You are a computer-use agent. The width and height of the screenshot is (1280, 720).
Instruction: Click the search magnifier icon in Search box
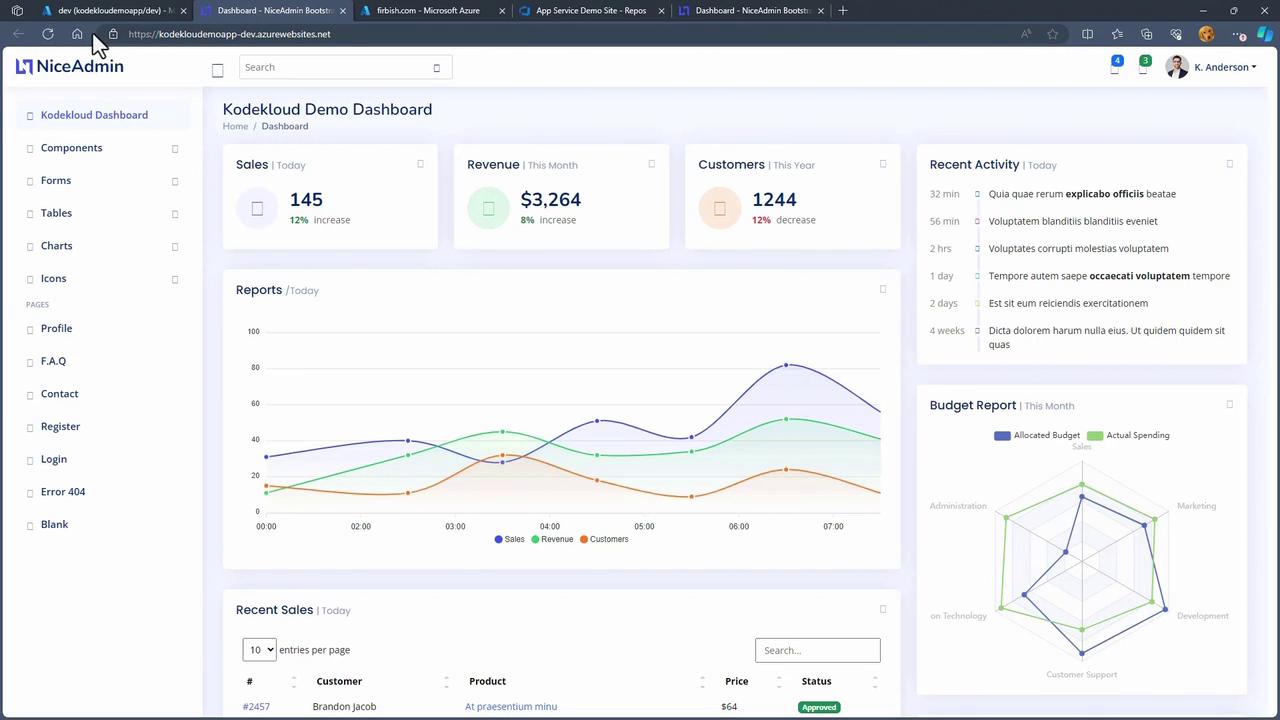point(436,68)
